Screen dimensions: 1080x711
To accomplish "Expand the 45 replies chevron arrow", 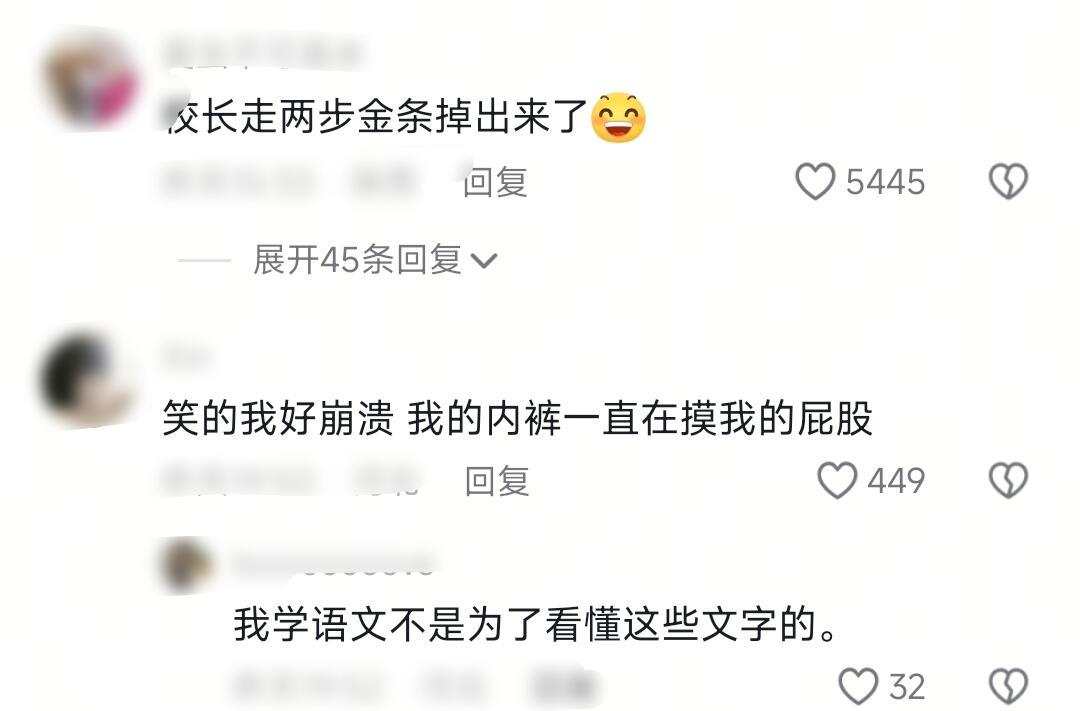I will click(484, 261).
